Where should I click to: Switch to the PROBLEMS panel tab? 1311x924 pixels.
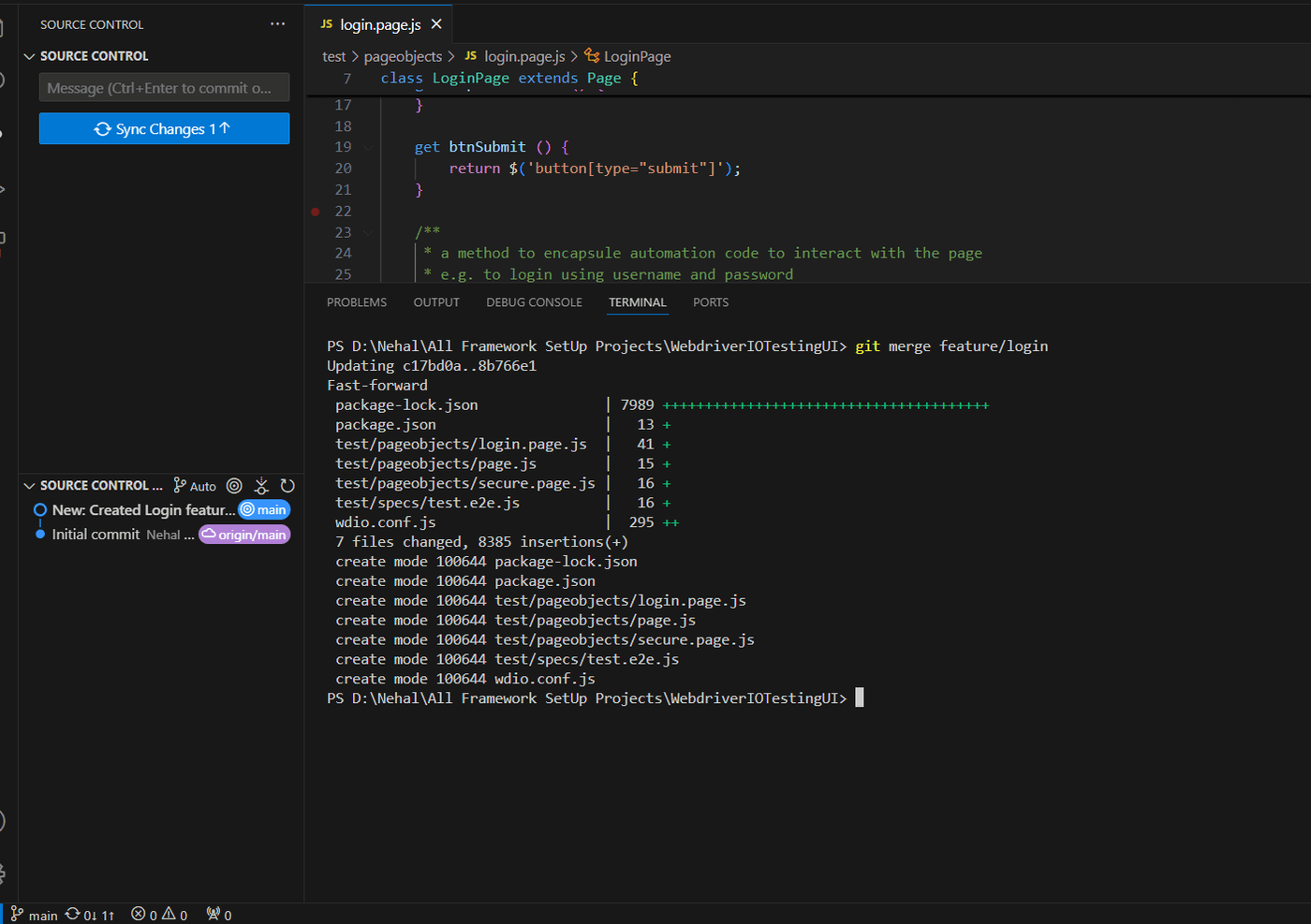click(357, 302)
